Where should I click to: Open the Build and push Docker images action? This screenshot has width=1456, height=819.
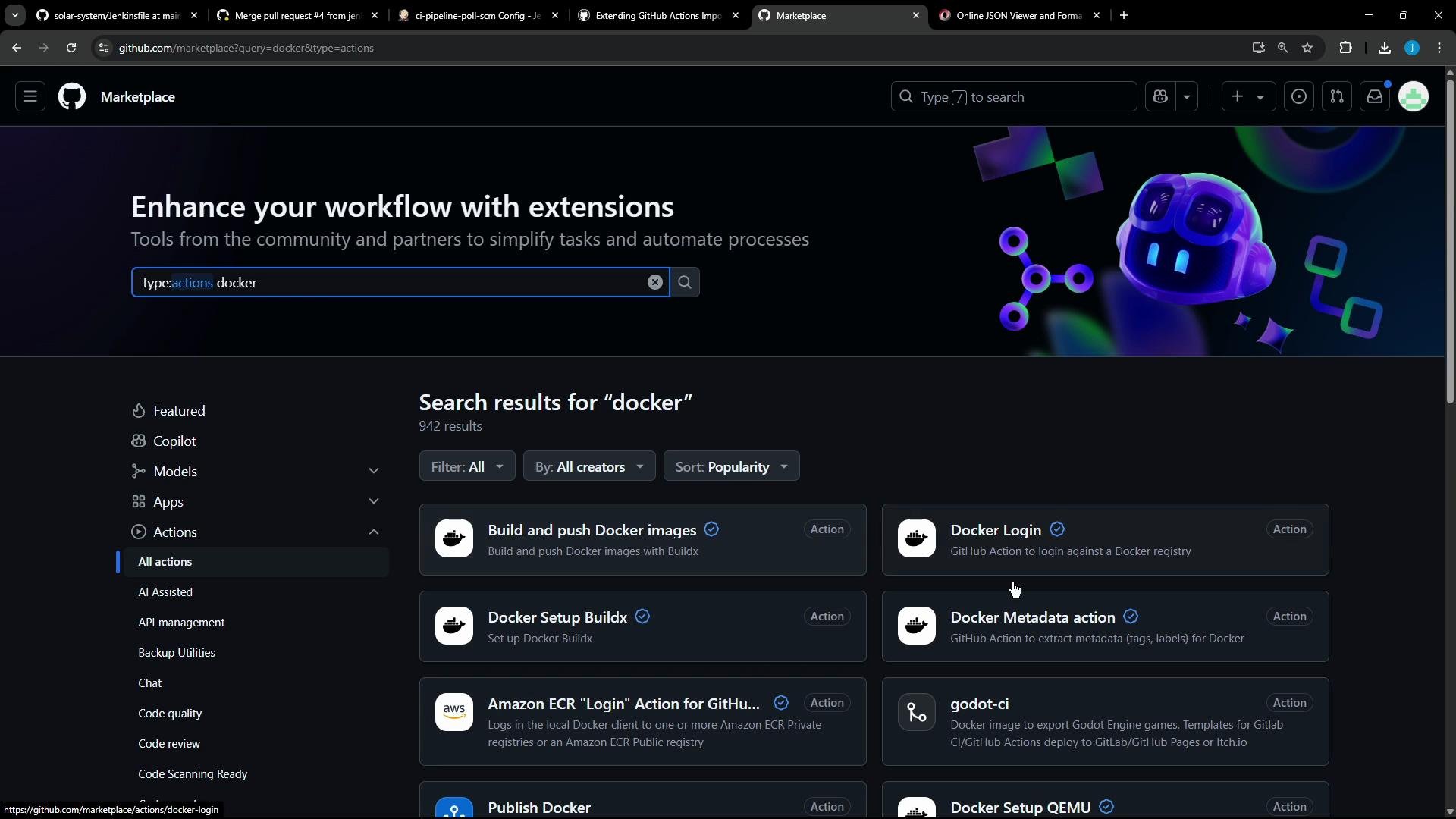pos(592,530)
